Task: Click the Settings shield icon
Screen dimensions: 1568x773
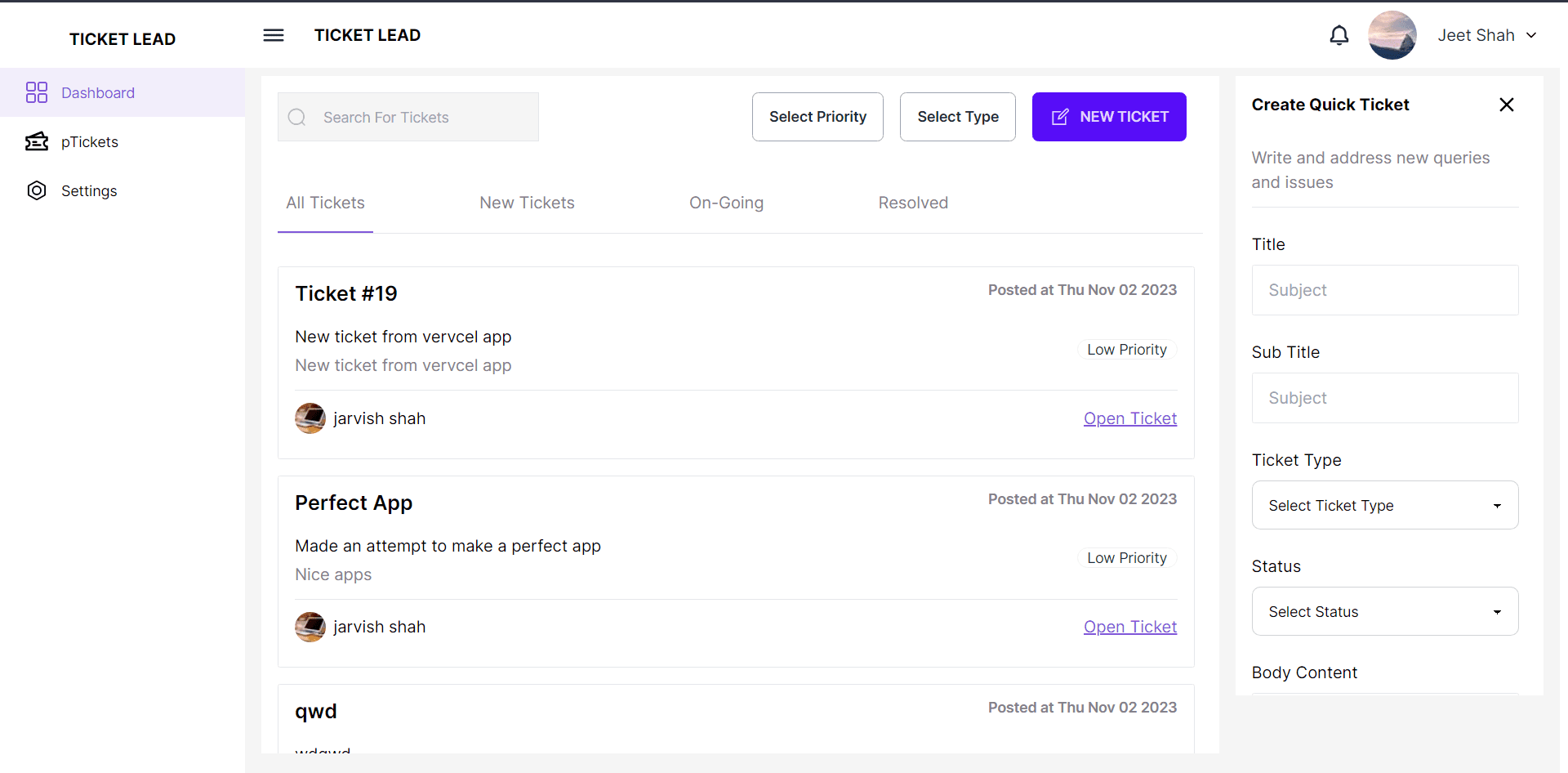Action: click(x=38, y=190)
